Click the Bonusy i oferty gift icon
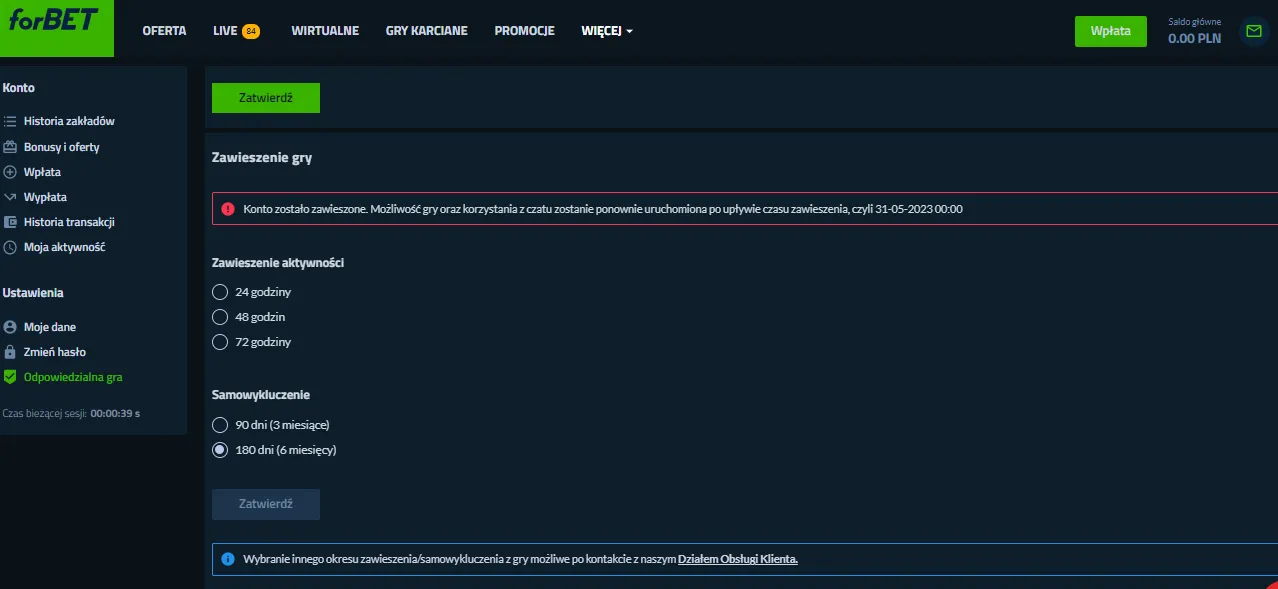 10,147
